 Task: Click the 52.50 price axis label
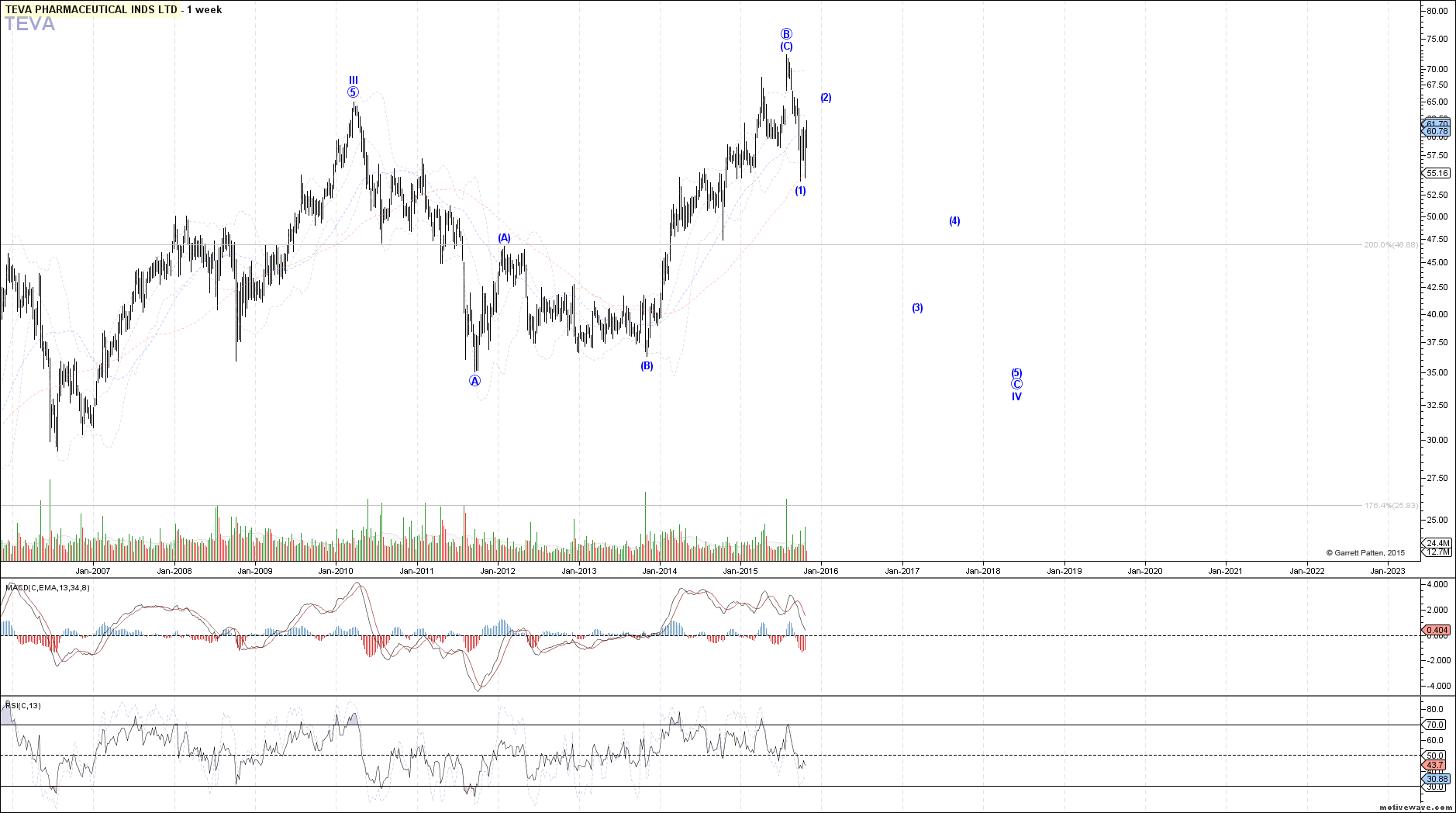[x=1437, y=195]
